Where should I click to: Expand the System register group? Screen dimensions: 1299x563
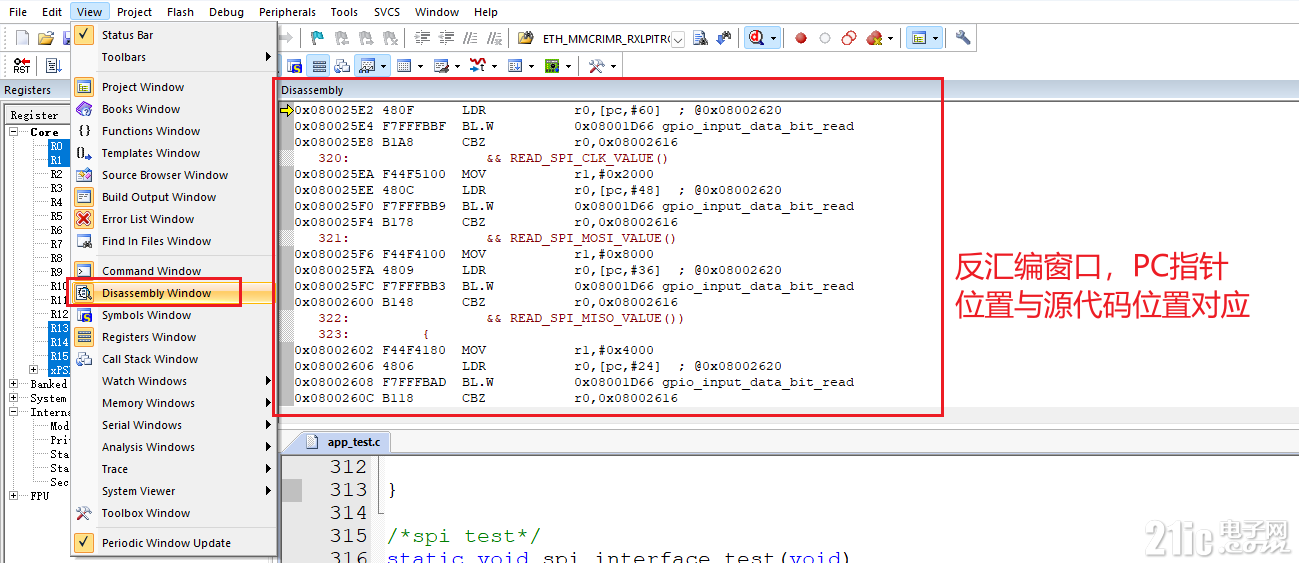pyautogui.click(x=14, y=398)
